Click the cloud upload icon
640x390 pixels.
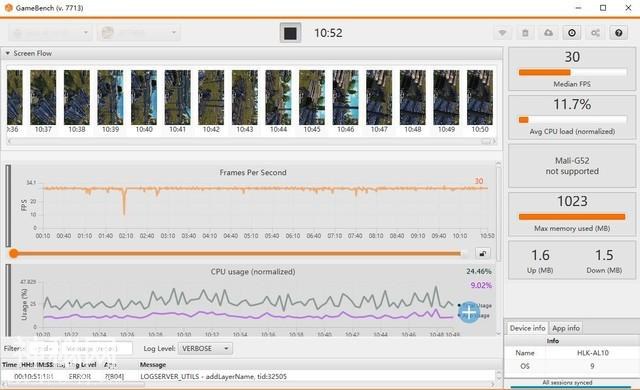point(548,33)
